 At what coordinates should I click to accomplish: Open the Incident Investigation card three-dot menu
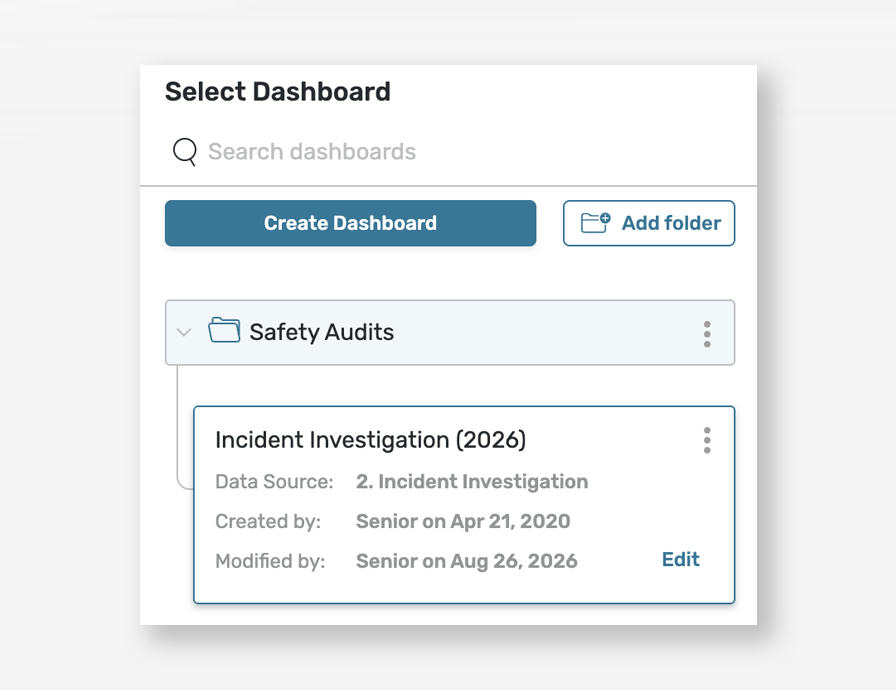(x=707, y=440)
